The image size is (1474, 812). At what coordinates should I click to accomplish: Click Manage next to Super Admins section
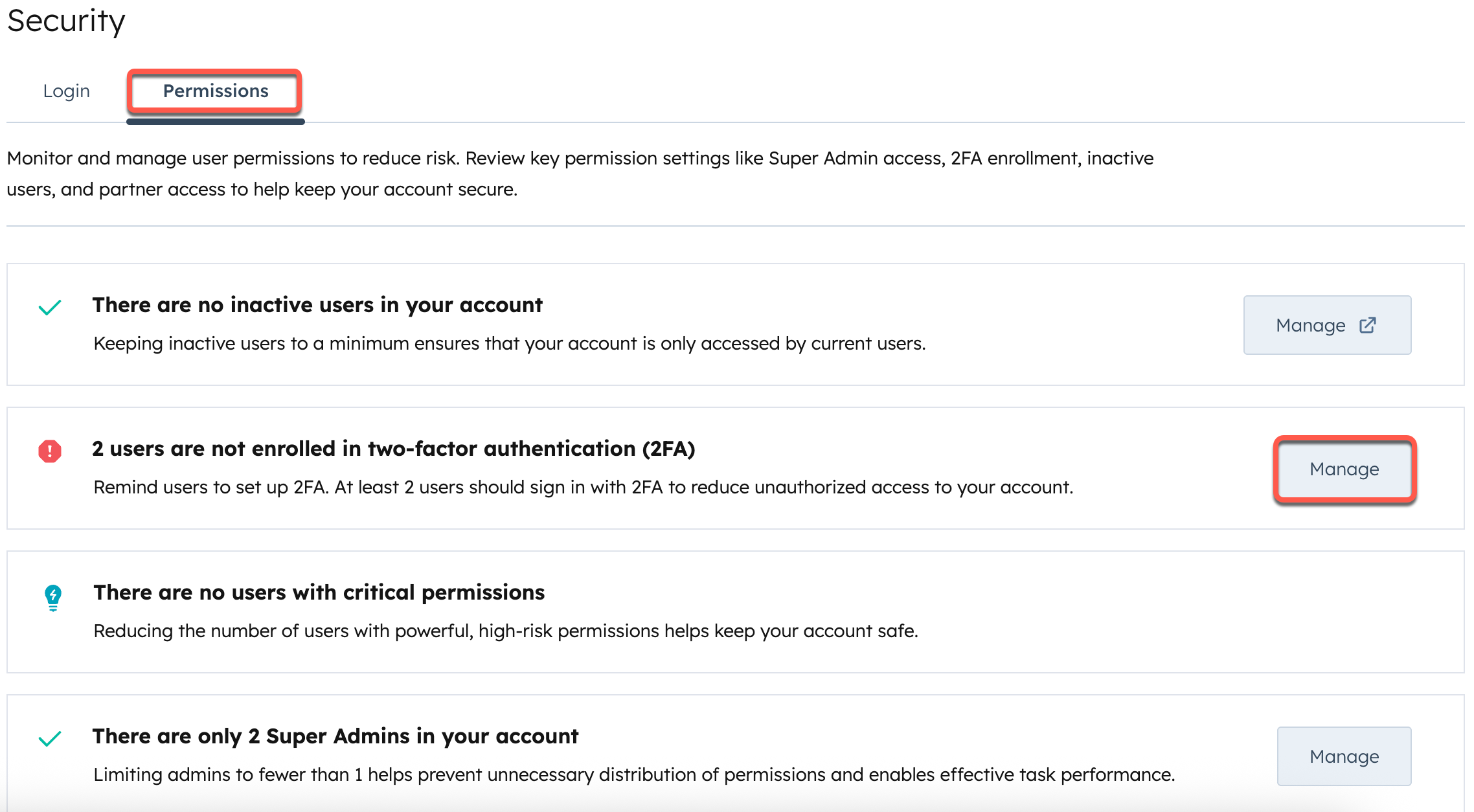pyautogui.click(x=1344, y=756)
